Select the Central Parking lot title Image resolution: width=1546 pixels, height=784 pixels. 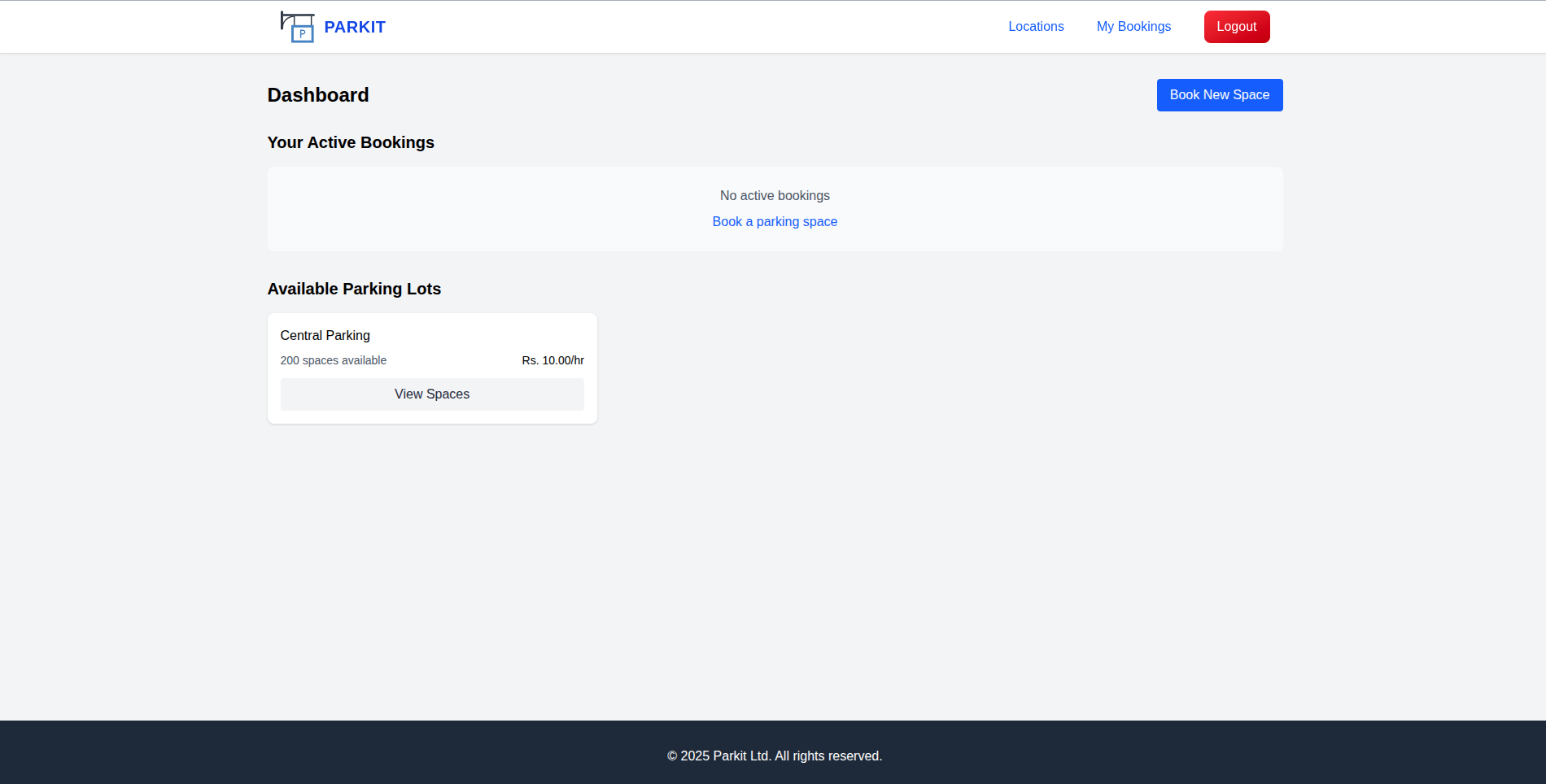(x=325, y=336)
